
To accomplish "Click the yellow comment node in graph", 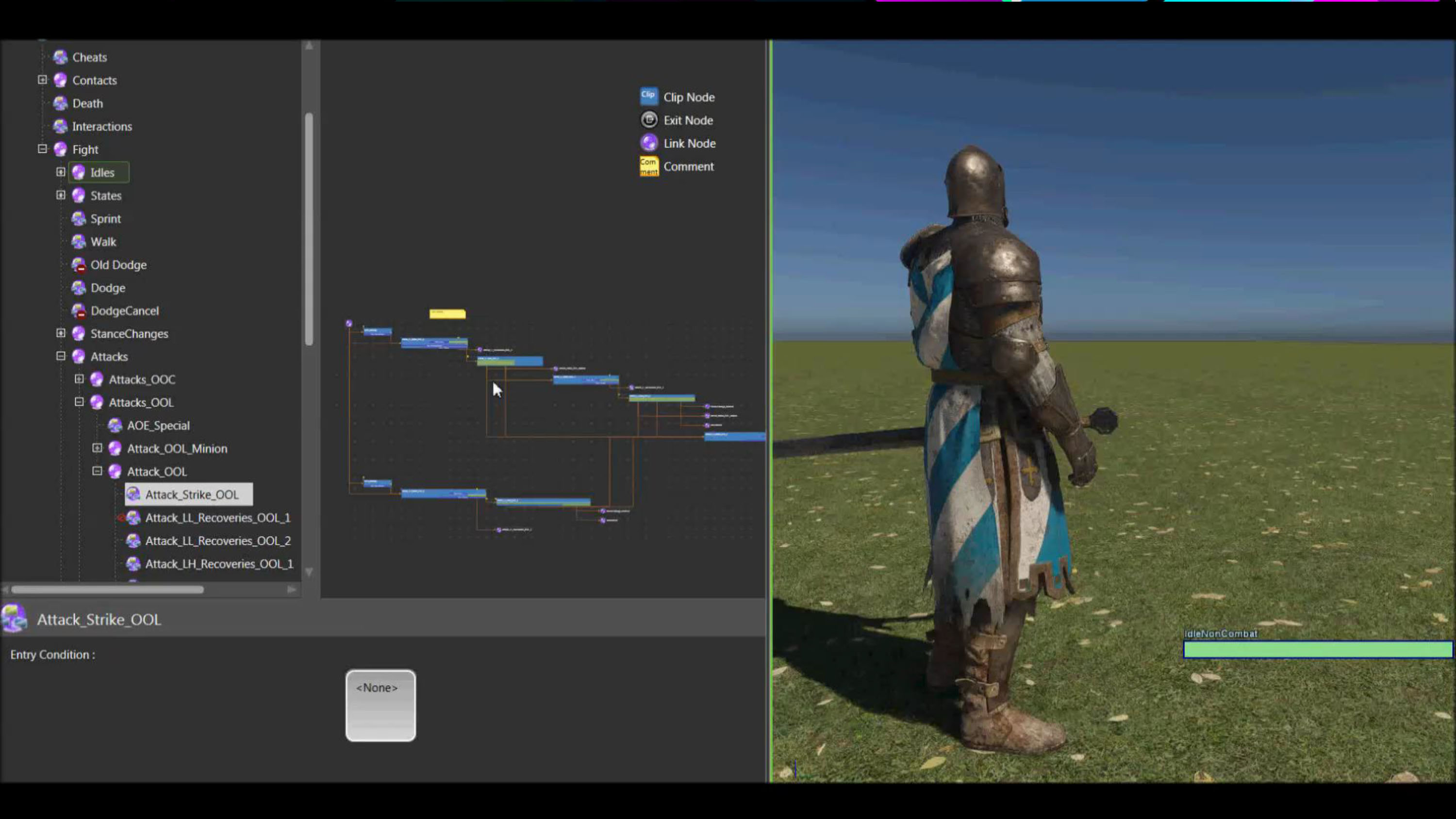I will click(x=447, y=314).
